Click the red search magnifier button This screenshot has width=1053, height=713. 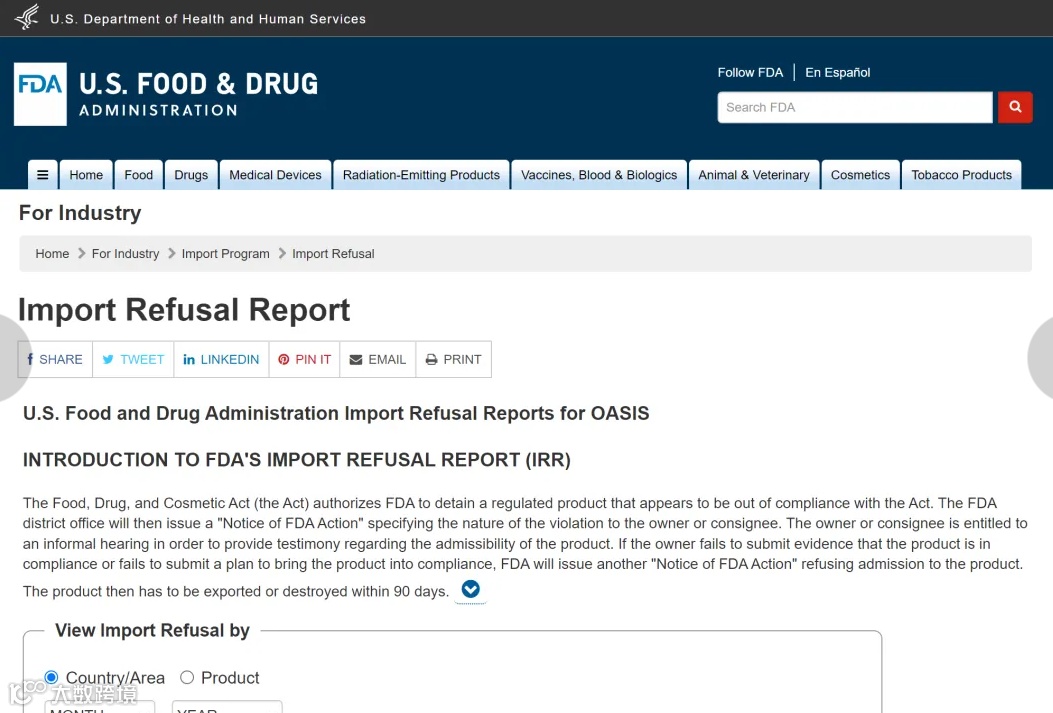click(x=1015, y=107)
